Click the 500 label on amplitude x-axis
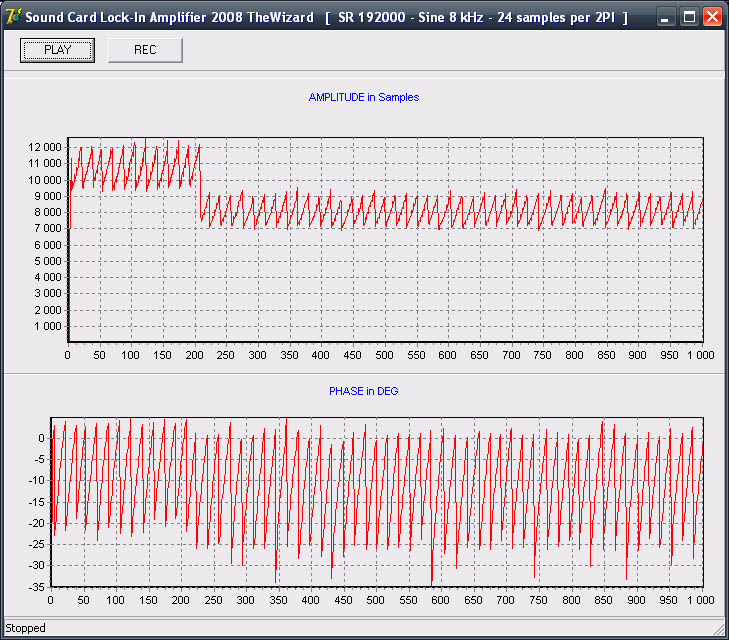Image resolution: width=729 pixels, height=640 pixels. [383, 355]
